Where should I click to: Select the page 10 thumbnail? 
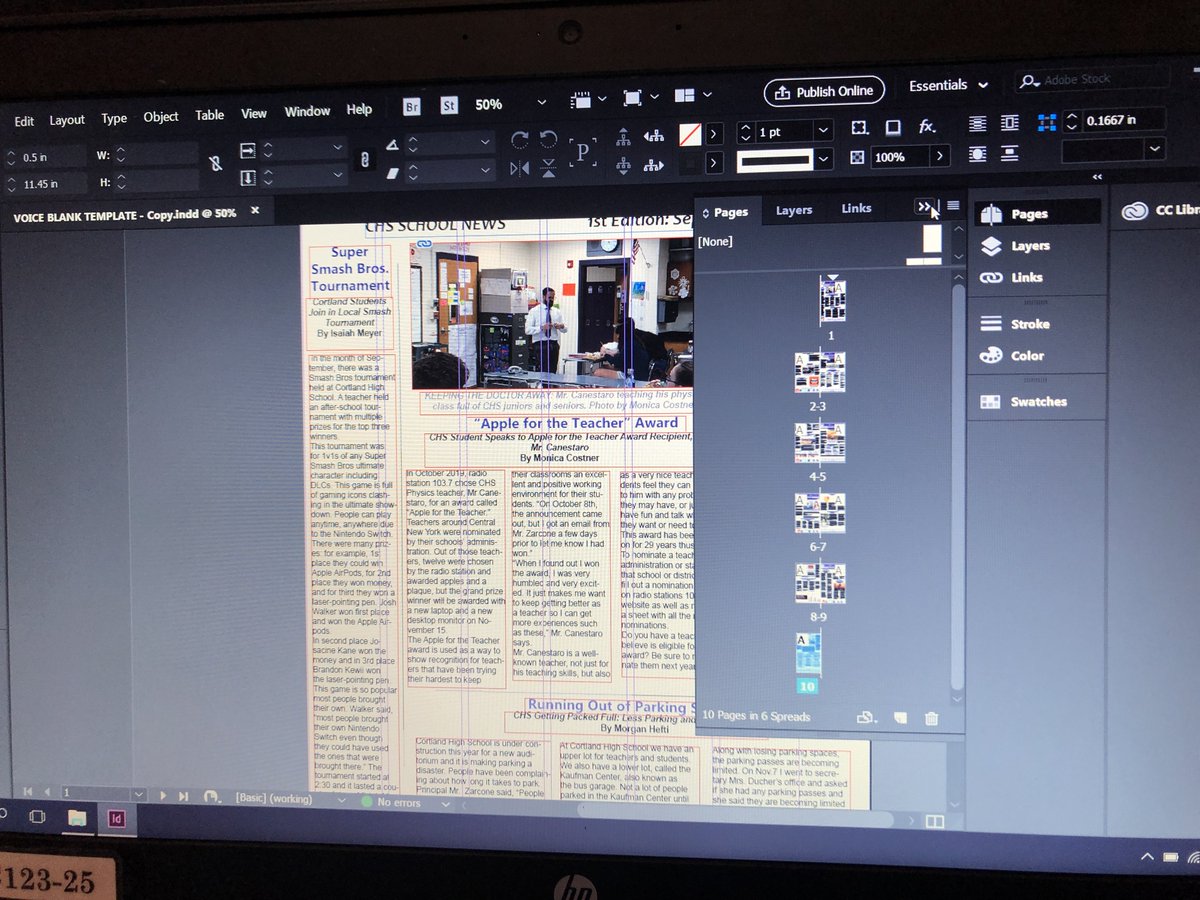pyautogui.click(x=806, y=653)
